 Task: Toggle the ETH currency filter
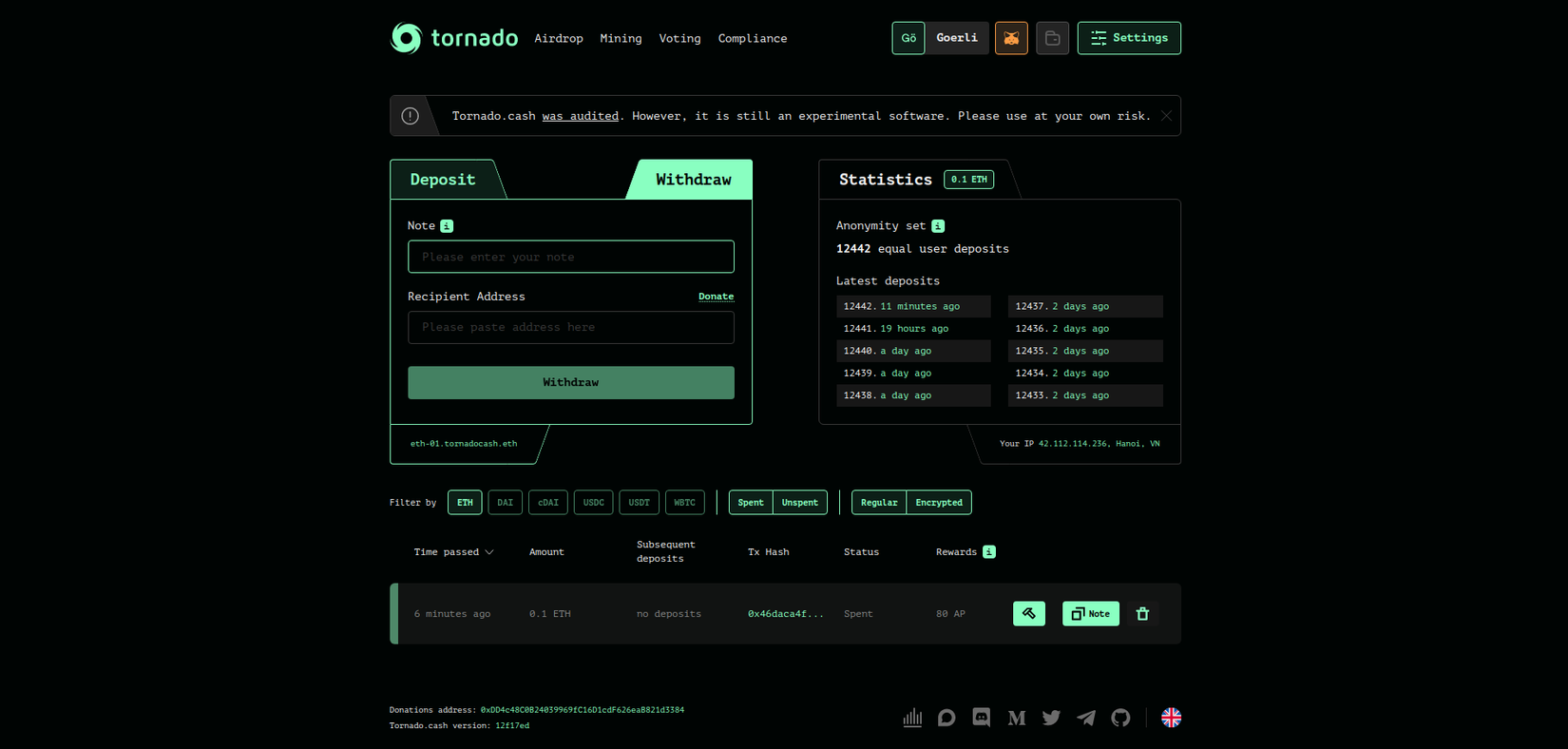(x=465, y=503)
